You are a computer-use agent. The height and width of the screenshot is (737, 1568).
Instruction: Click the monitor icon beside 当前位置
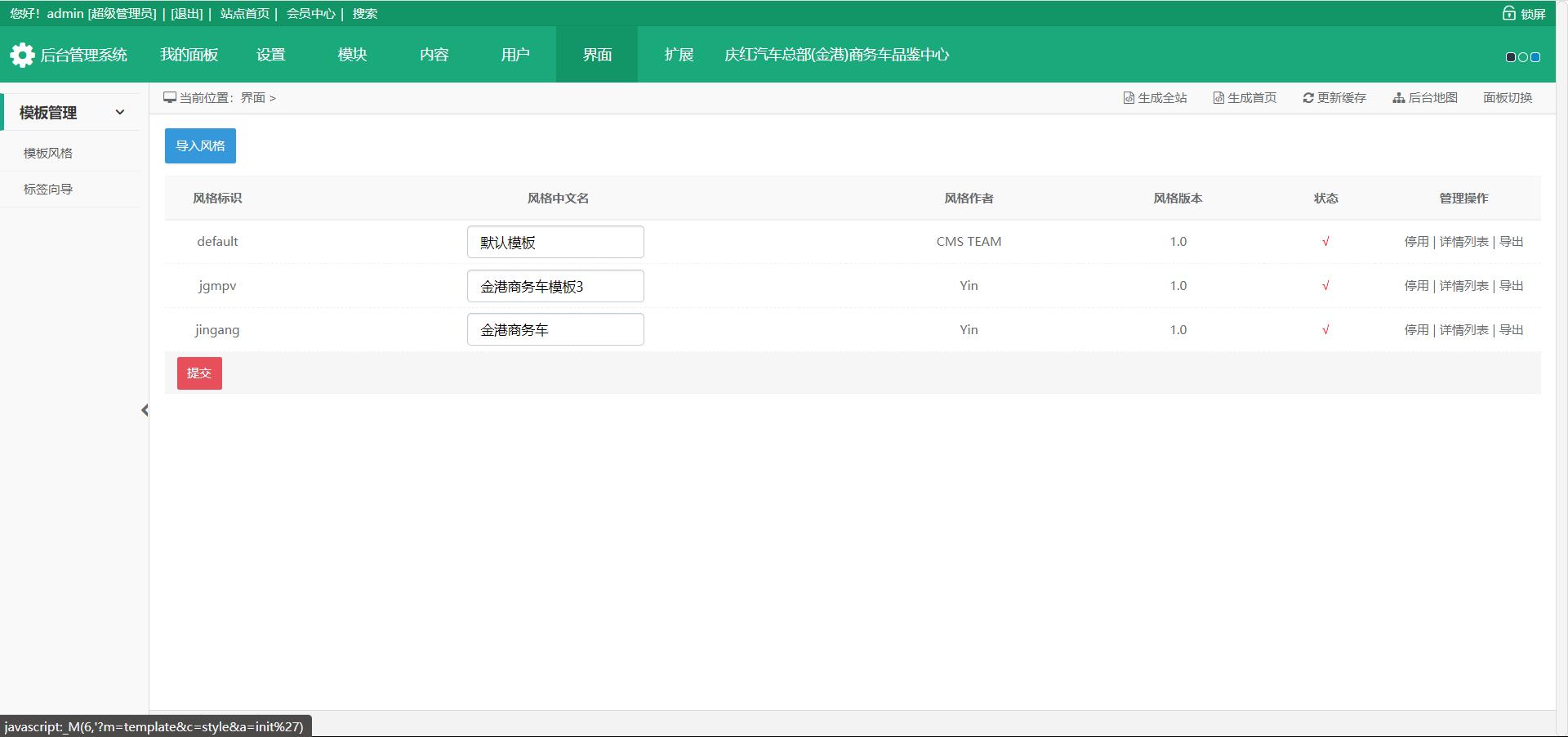point(170,98)
